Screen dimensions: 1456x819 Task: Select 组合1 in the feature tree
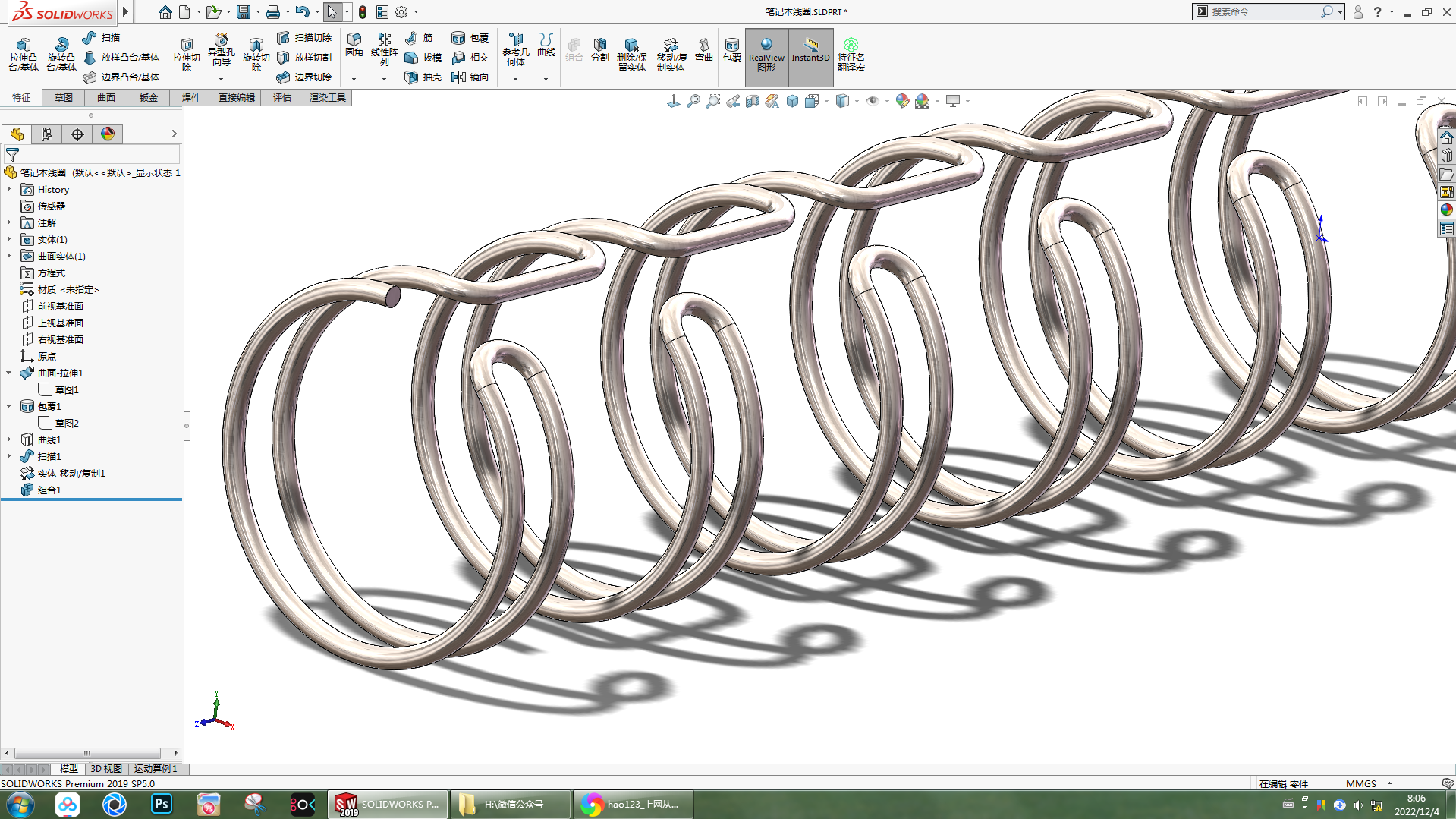(x=49, y=490)
